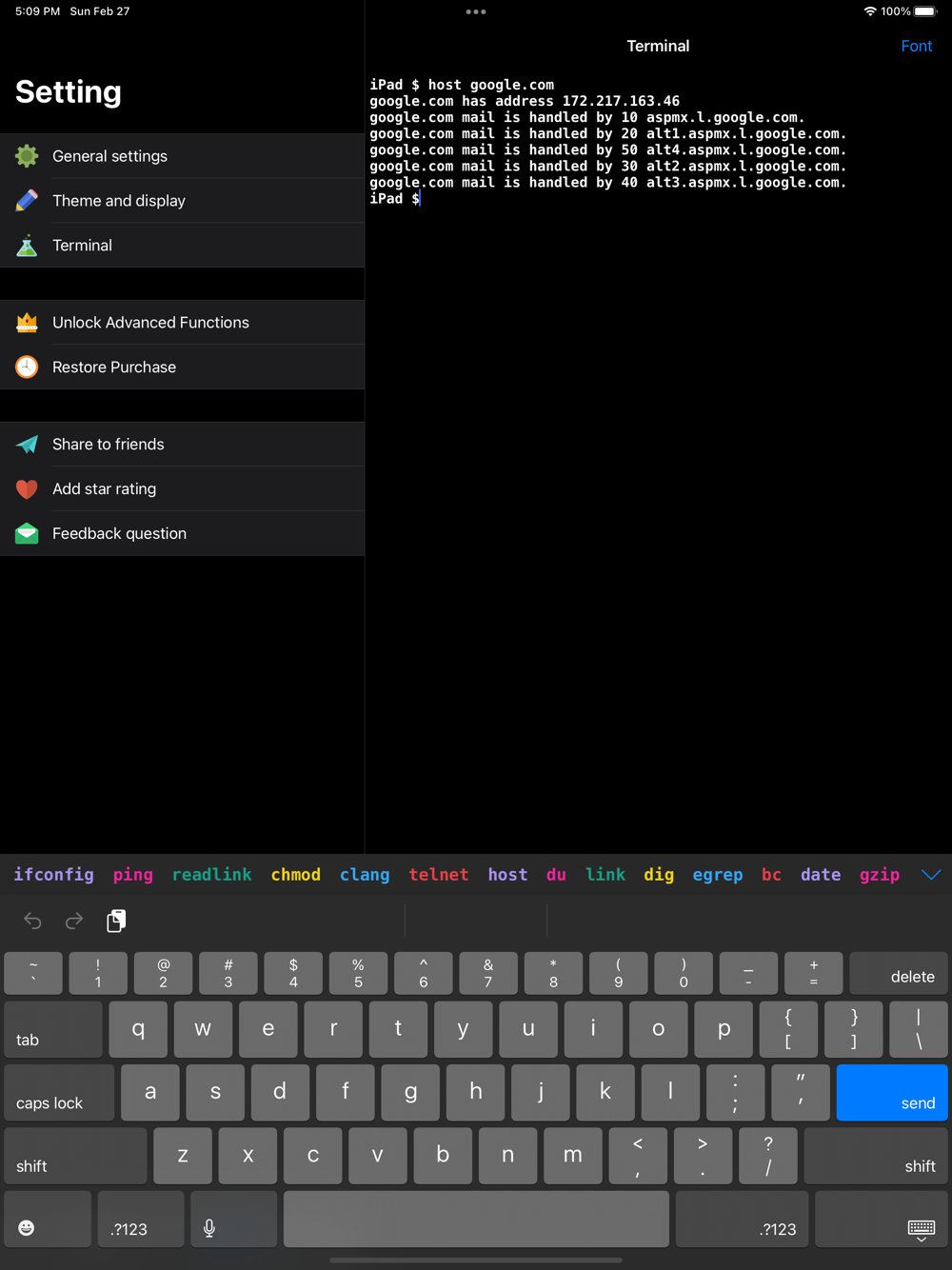Tap the microphone dictation key
952x1270 pixels.
(234, 1219)
